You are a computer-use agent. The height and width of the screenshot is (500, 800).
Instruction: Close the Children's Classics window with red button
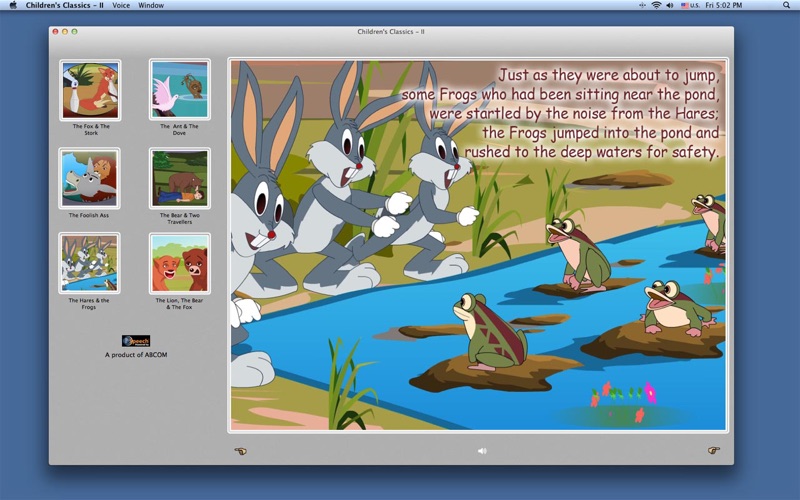pos(56,32)
